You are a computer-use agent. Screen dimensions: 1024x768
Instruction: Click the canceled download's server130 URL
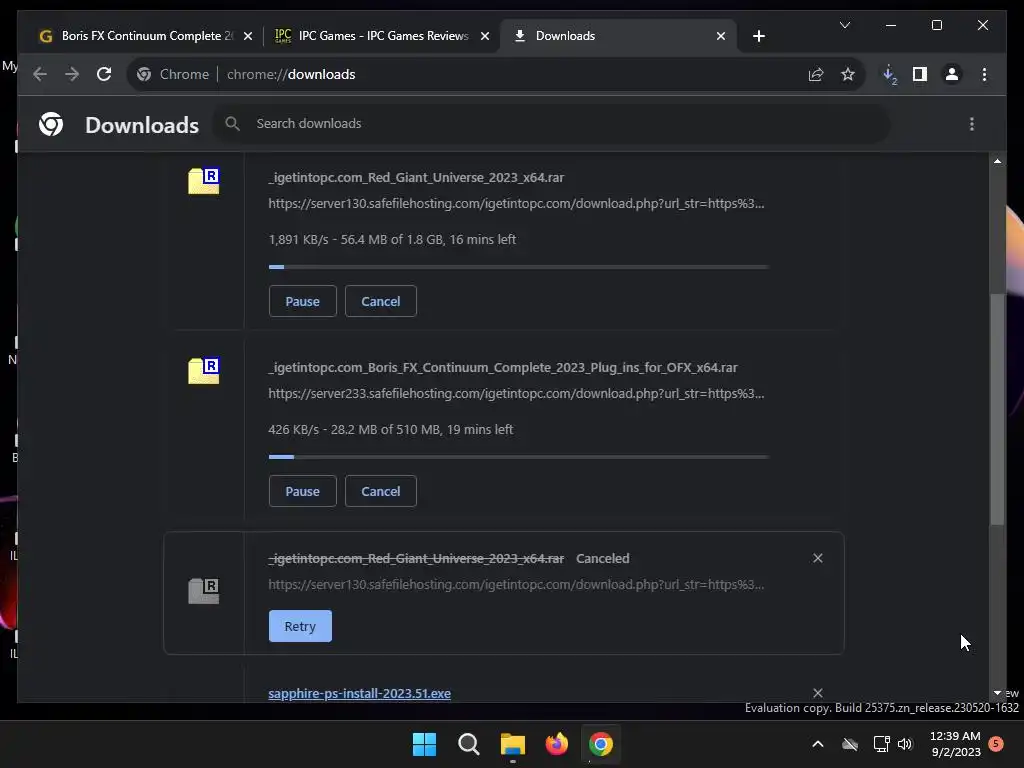pyautogui.click(x=516, y=584)
